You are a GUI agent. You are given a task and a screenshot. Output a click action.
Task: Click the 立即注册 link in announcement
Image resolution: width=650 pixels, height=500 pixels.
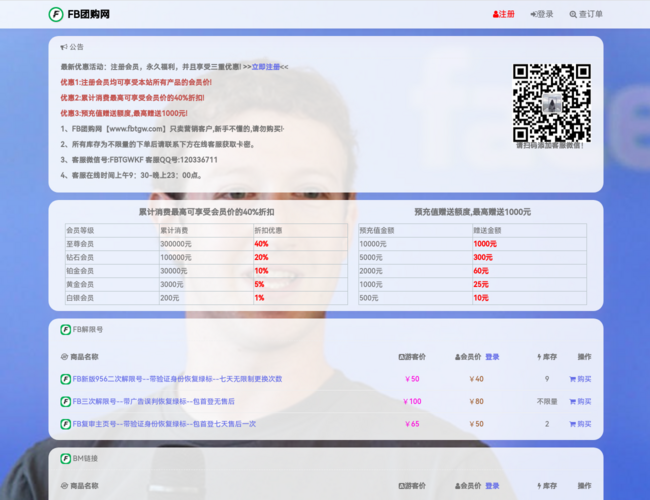pos(266,67)
